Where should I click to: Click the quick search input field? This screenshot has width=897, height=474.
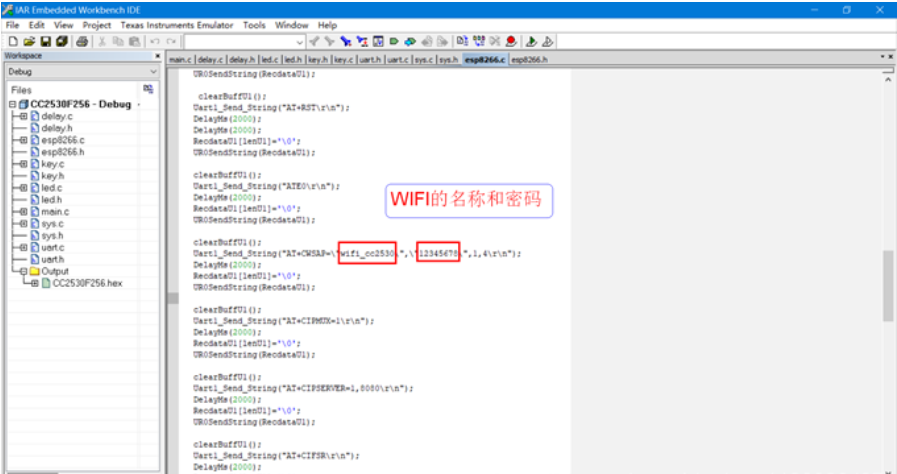pyautogui.click(x=240, y=42)
